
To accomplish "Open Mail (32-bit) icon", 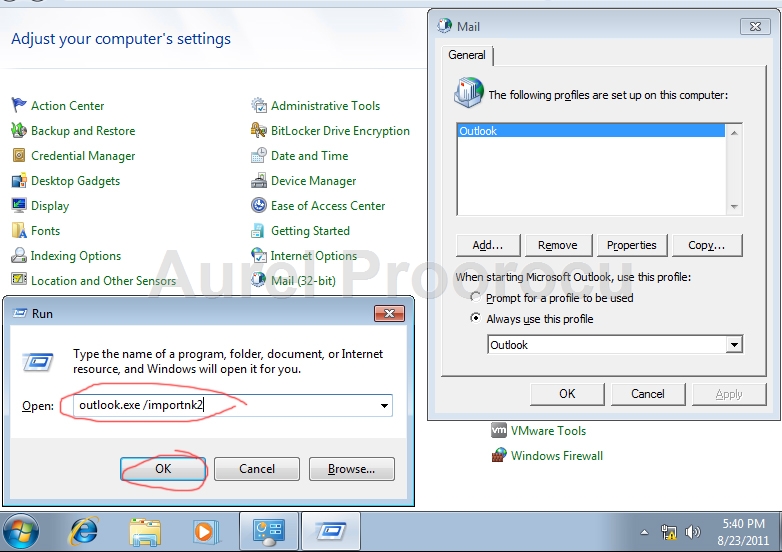I will point(258,280).
